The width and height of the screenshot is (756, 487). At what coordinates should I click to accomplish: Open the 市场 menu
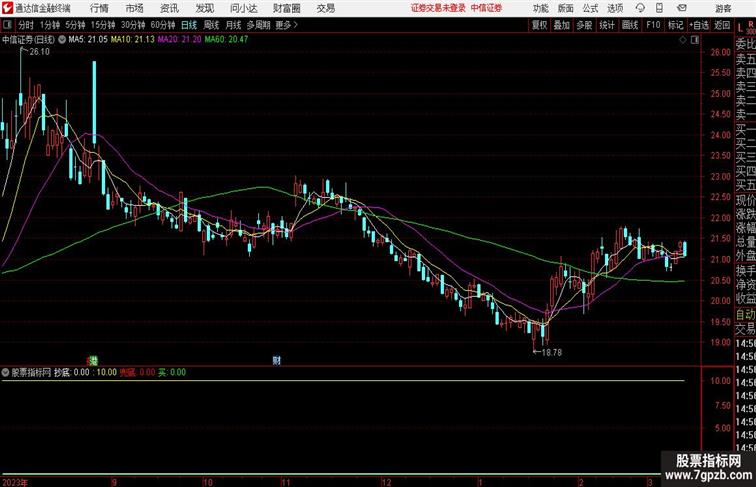pos(135,8)
